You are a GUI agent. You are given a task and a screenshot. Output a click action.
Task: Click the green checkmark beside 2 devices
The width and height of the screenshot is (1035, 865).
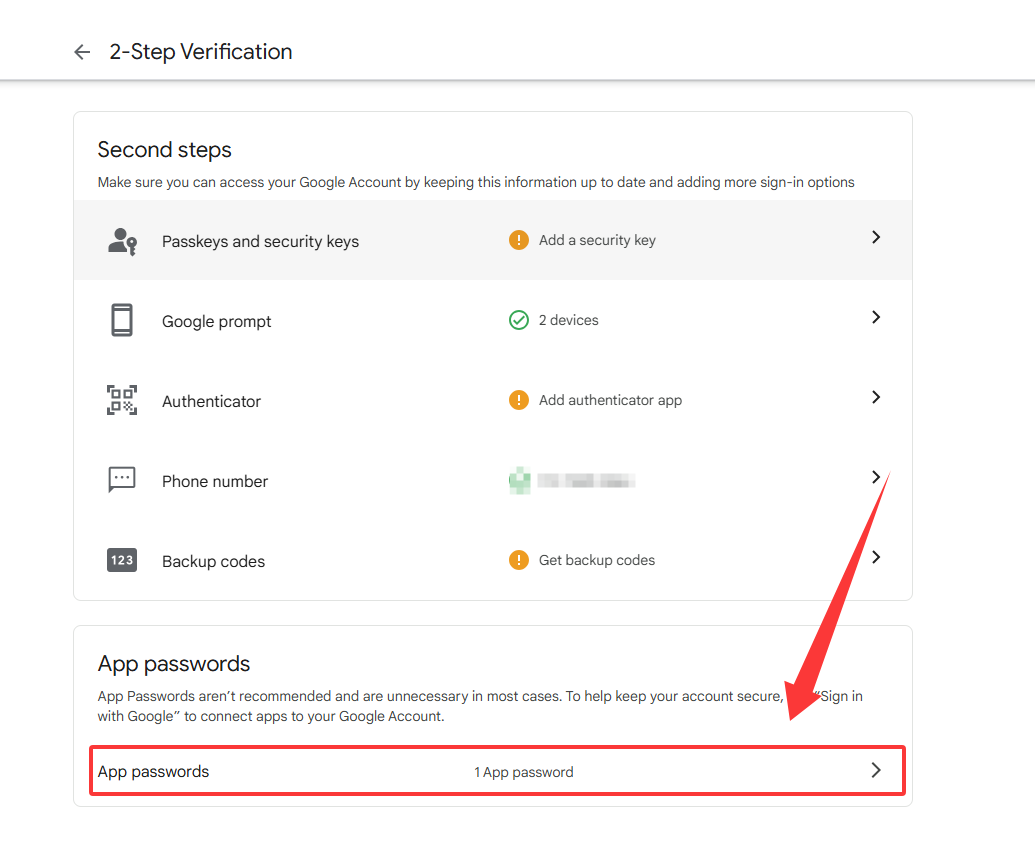[519, 320]
